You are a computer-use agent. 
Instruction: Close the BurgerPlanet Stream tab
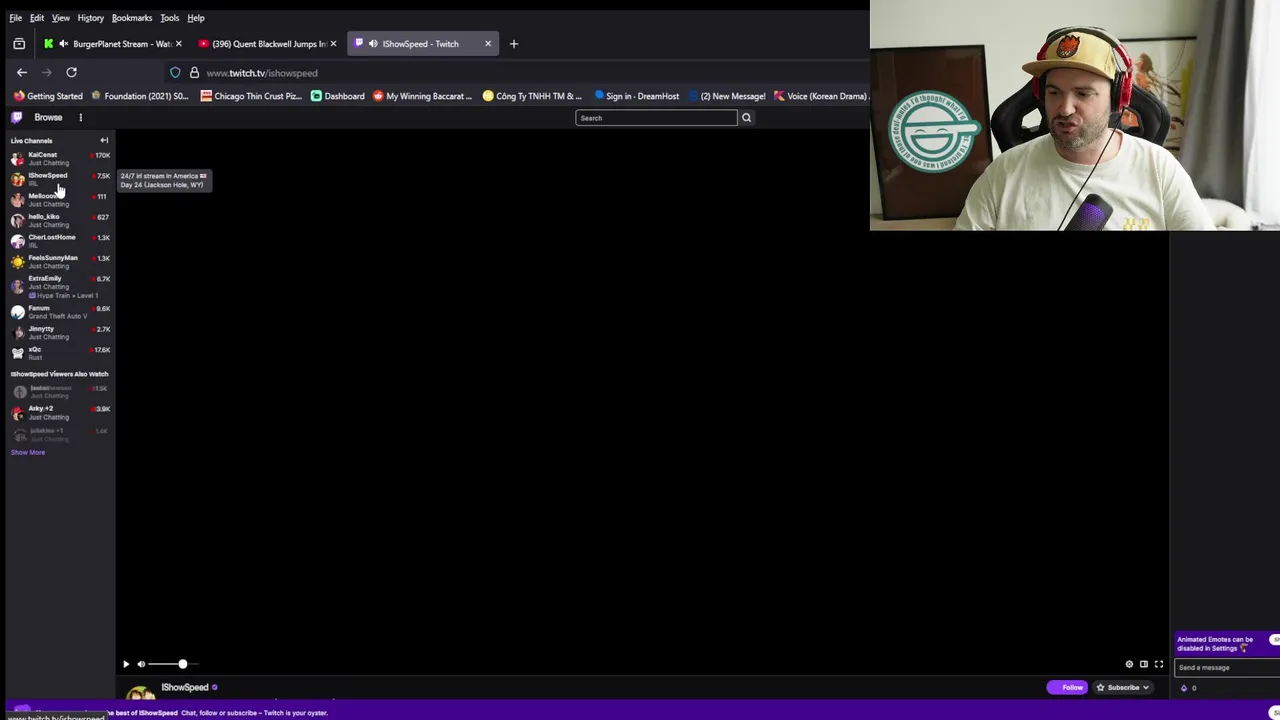(x=179, y=44)
